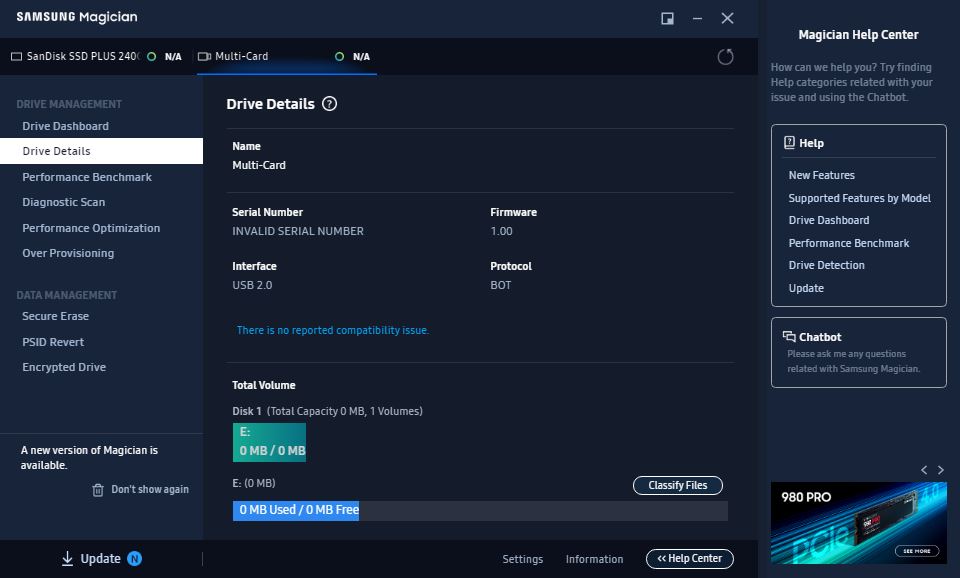Click the 980 PRO ad banner
The height and width of the screenshot is (578, 960).
(x=859, y=523)
